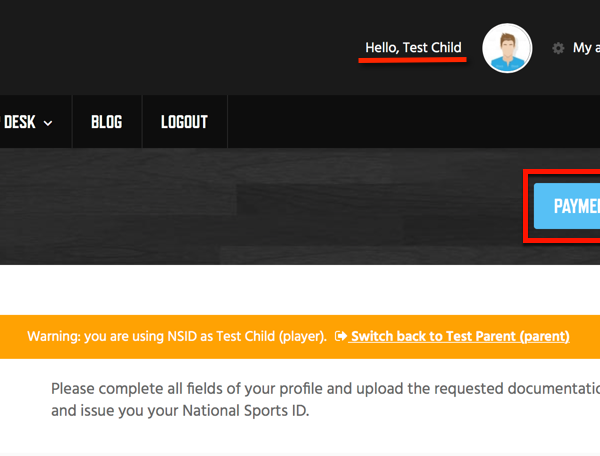Select LOGOUT in the navigation bar
The width and height of the screenshot is (600, 456).
coord(184,122)
